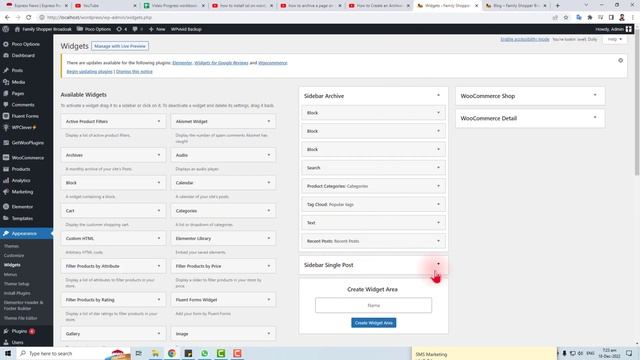
Task: Open a new browser tab
Action: [558, 6]
